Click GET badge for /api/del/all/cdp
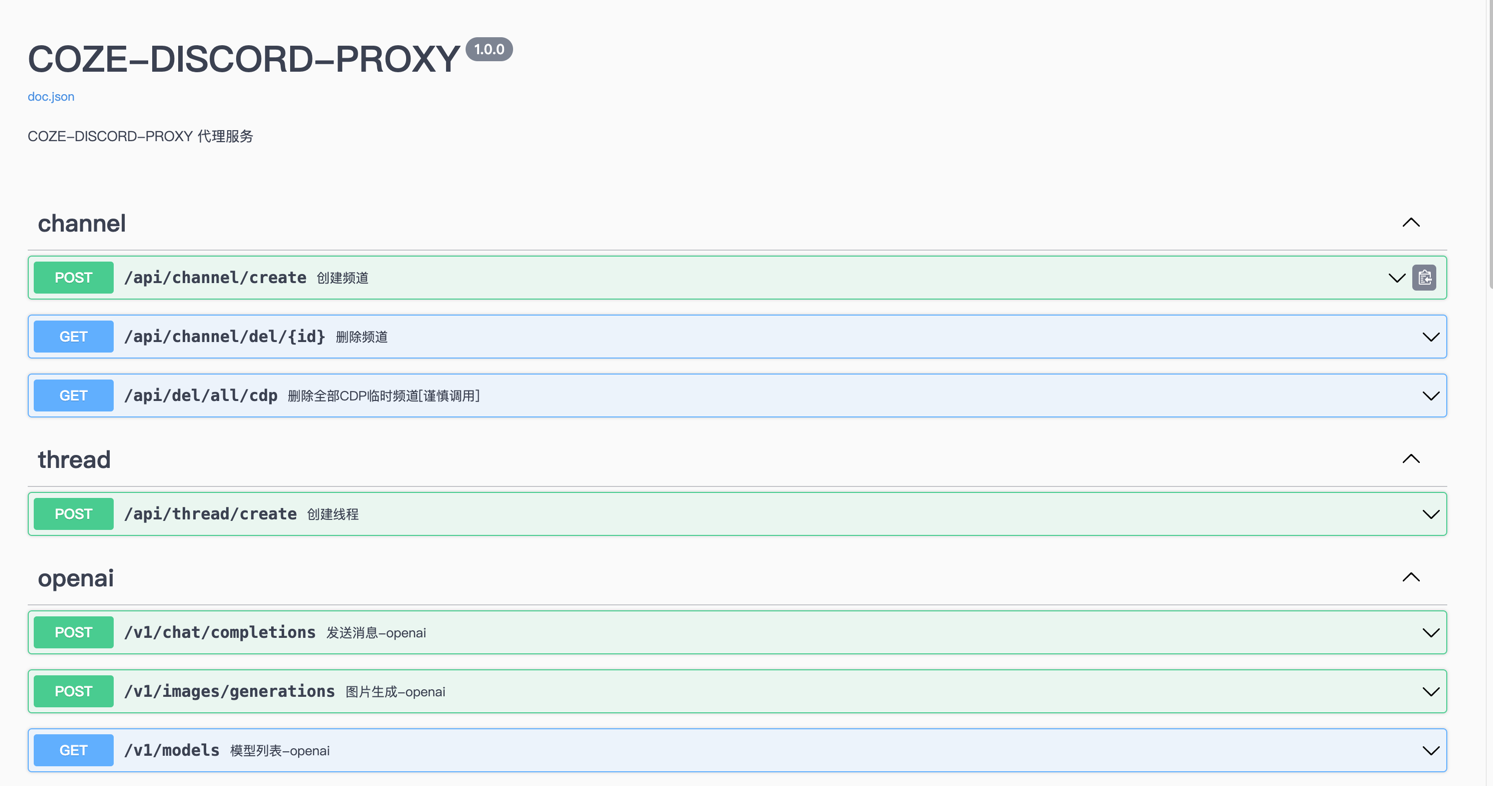The height and width of the screenshot is (786, 1493). point(74,396)
